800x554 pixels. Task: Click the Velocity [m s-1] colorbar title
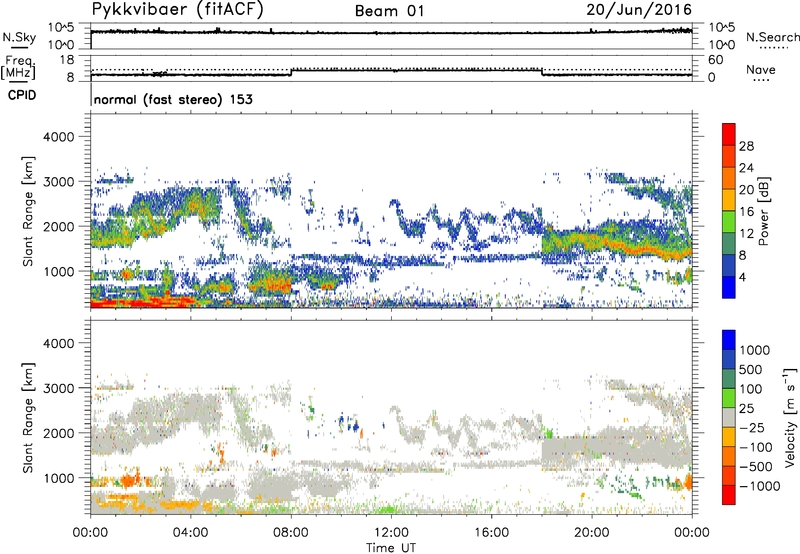point(790,417)
